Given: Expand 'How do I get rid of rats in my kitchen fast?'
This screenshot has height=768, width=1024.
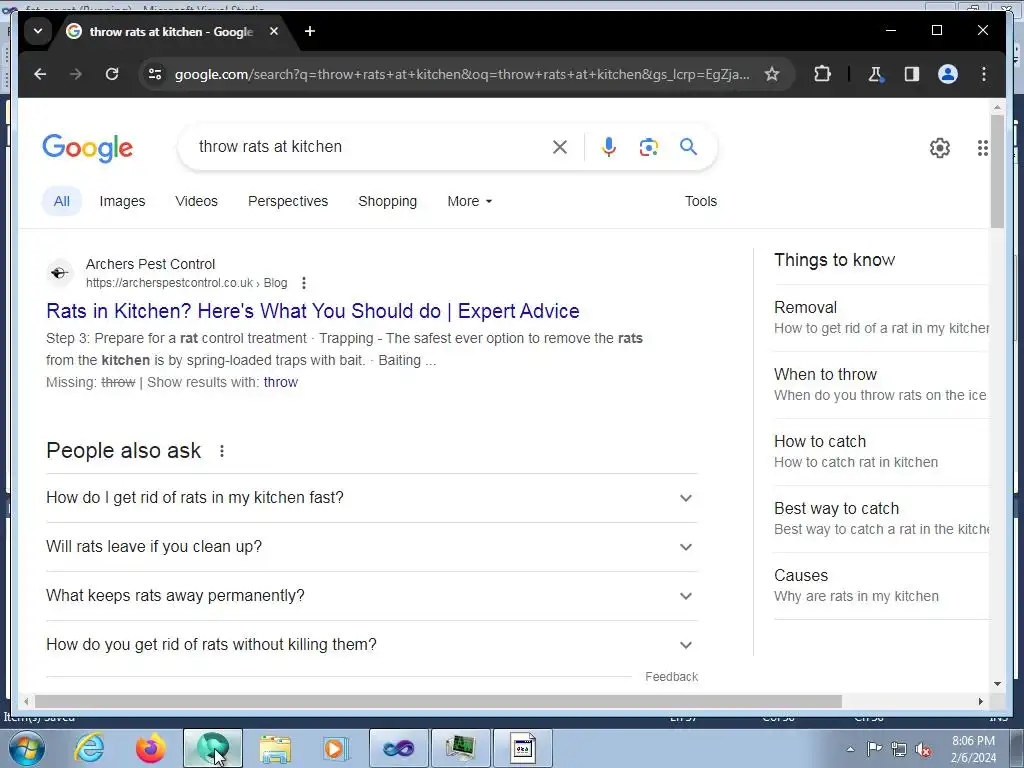Looking at the screenshot, I should tap(372, 498).
